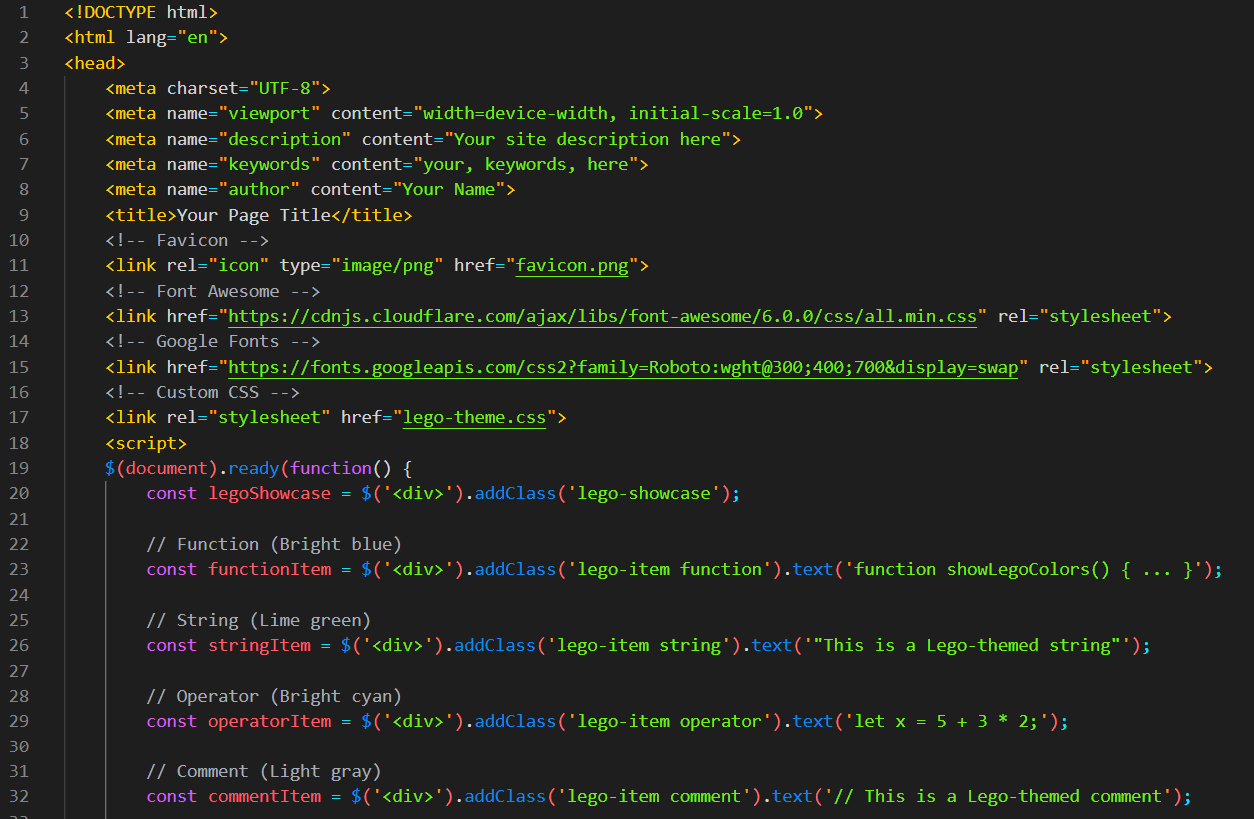Image resolution: width=1254 pixels, height=819 pixels.
Task: Select the functionItem variable on line 23
Action: click(x=270, y=569)
